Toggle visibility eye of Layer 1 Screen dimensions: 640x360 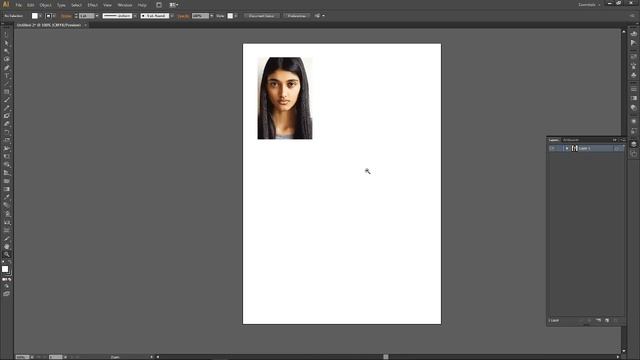[x=552, y=149]
